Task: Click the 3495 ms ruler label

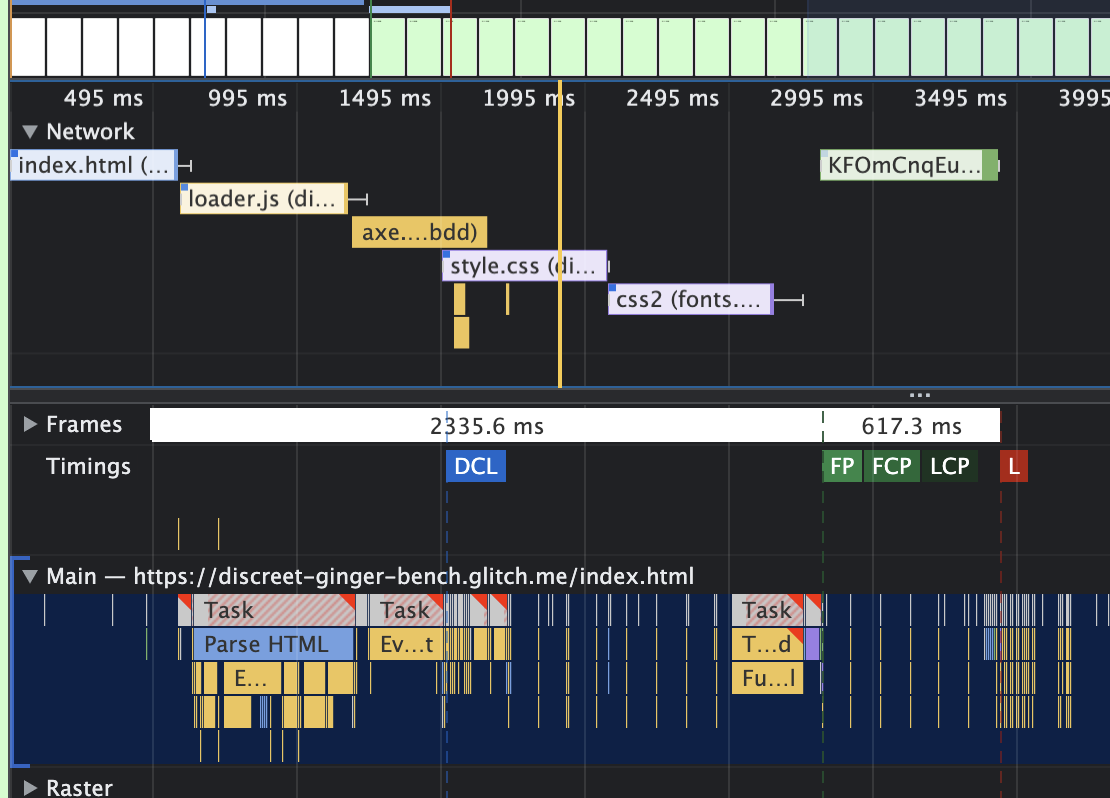Action: [961, 98]
